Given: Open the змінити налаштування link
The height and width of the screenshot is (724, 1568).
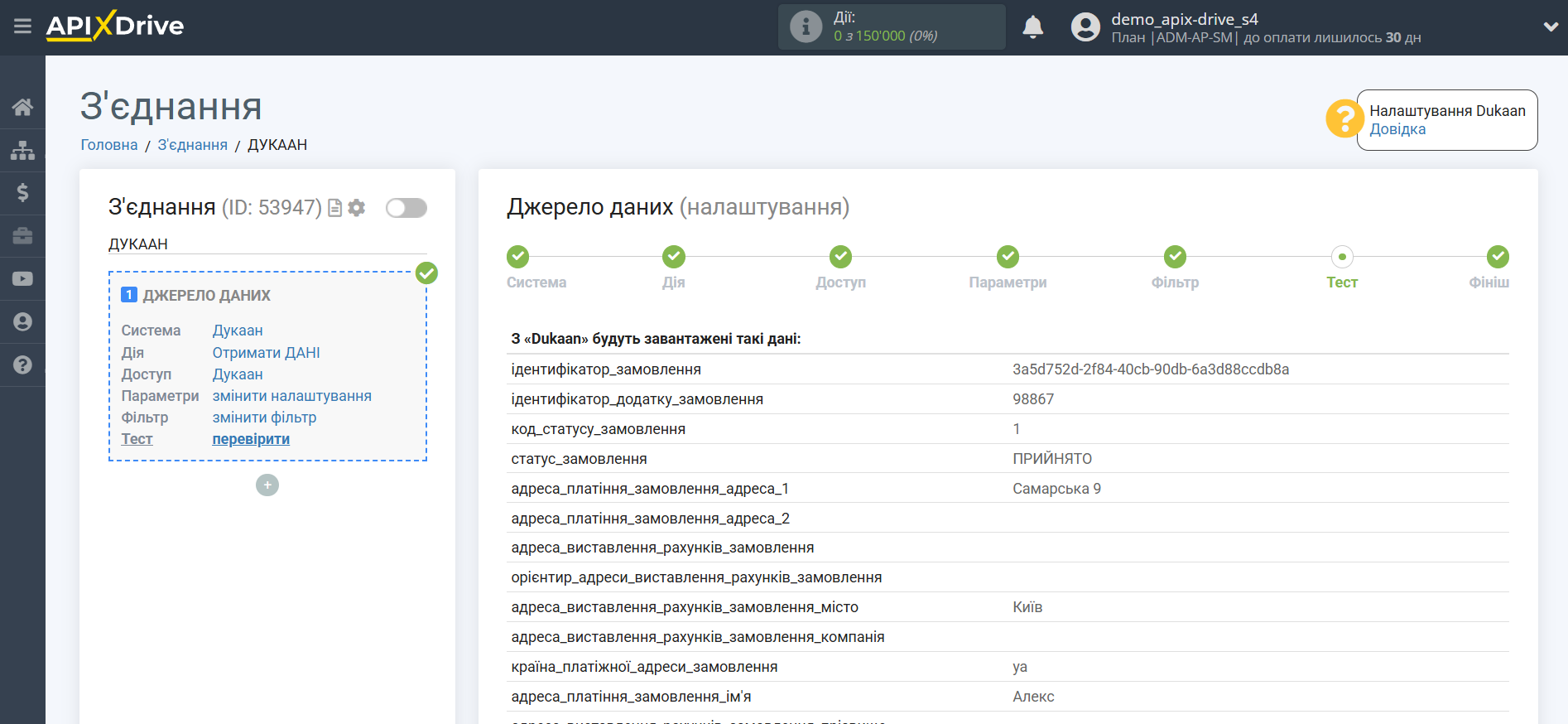Looking at the screenshot, I should point(291,396).
